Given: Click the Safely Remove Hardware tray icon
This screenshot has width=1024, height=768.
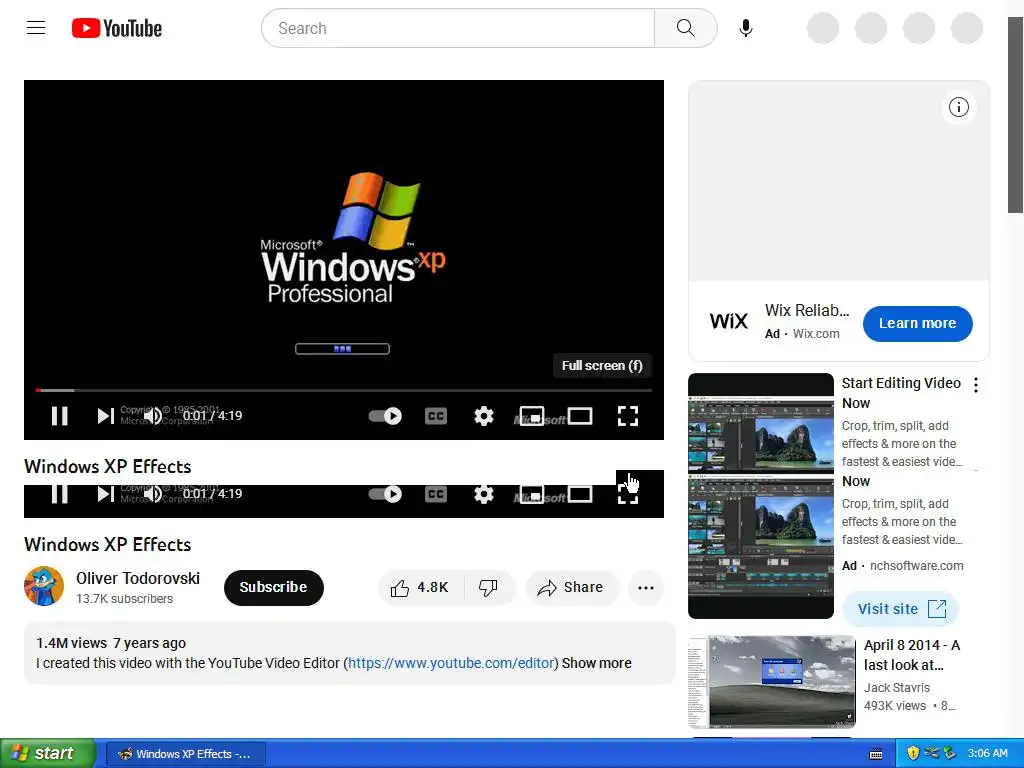Looking at the screenshot, I should click(949, 754).
